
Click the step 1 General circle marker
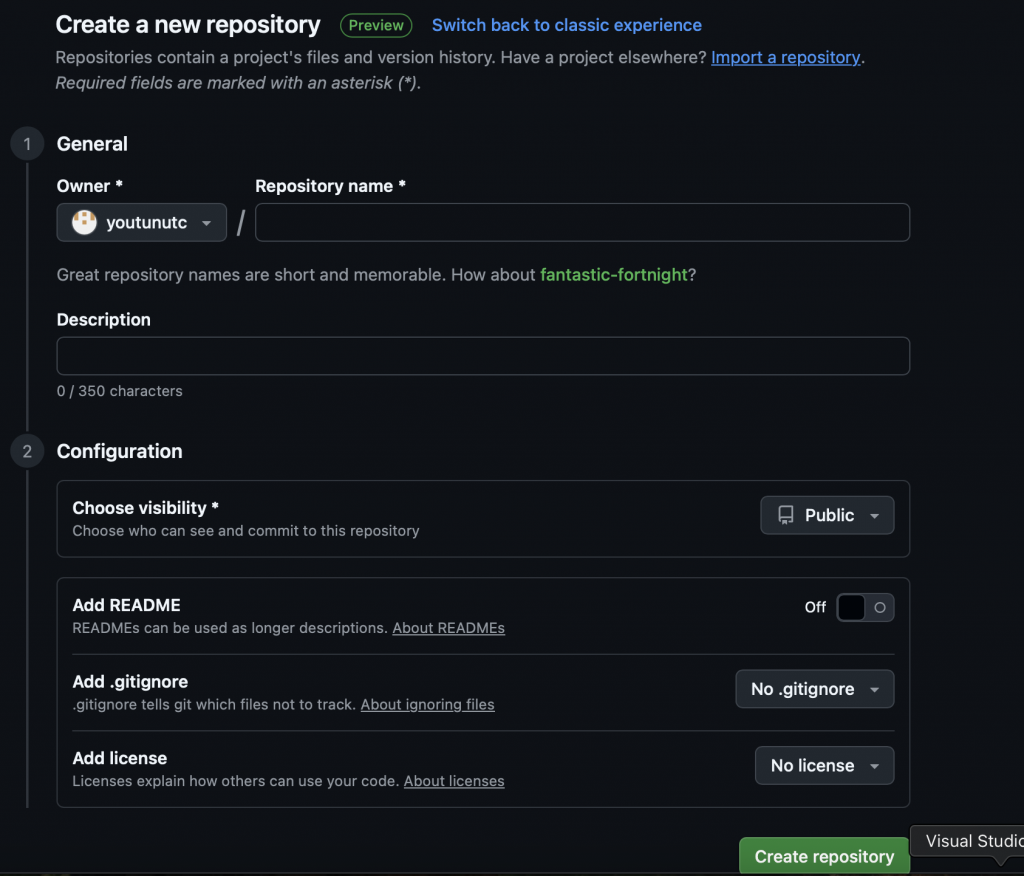[x=27, y=144]
